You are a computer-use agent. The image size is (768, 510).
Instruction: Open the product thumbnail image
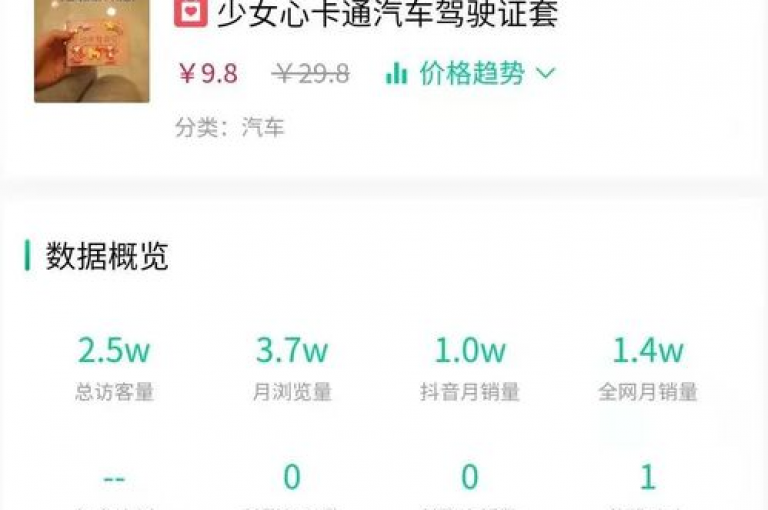click(x=92, y=51)
